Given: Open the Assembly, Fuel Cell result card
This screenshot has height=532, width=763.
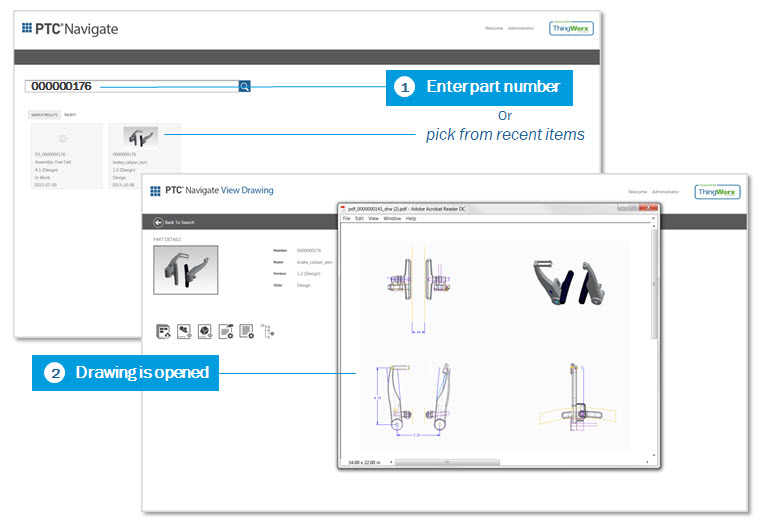Looking at the screenshot, I should point(67,156).
